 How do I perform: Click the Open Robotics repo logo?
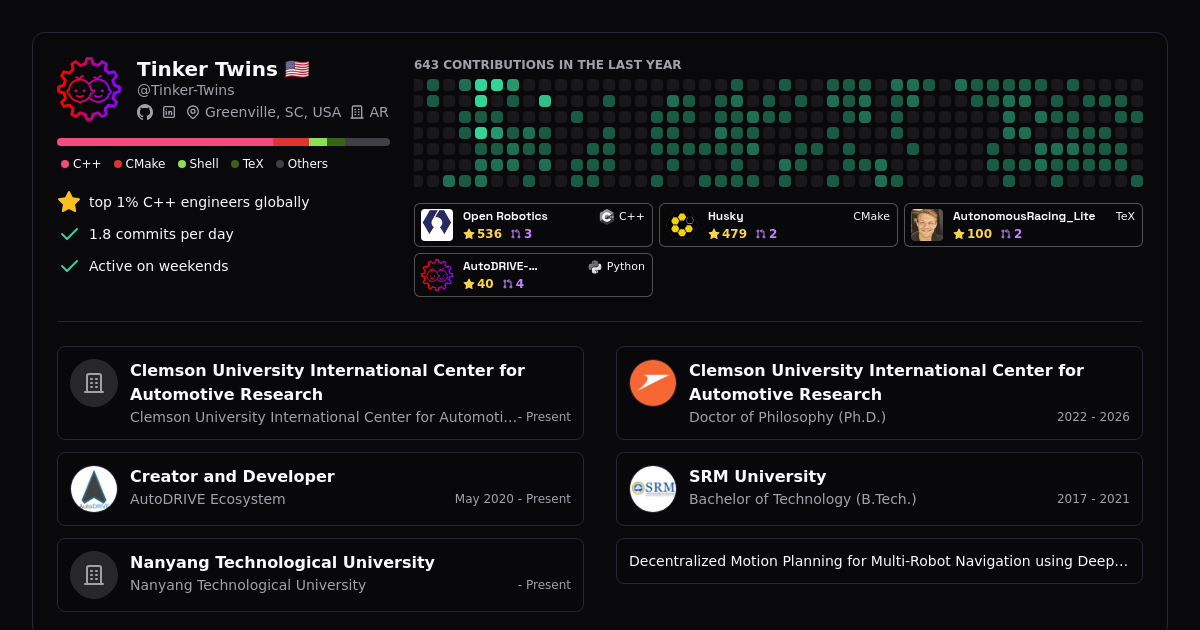click(x=437, y=225)
